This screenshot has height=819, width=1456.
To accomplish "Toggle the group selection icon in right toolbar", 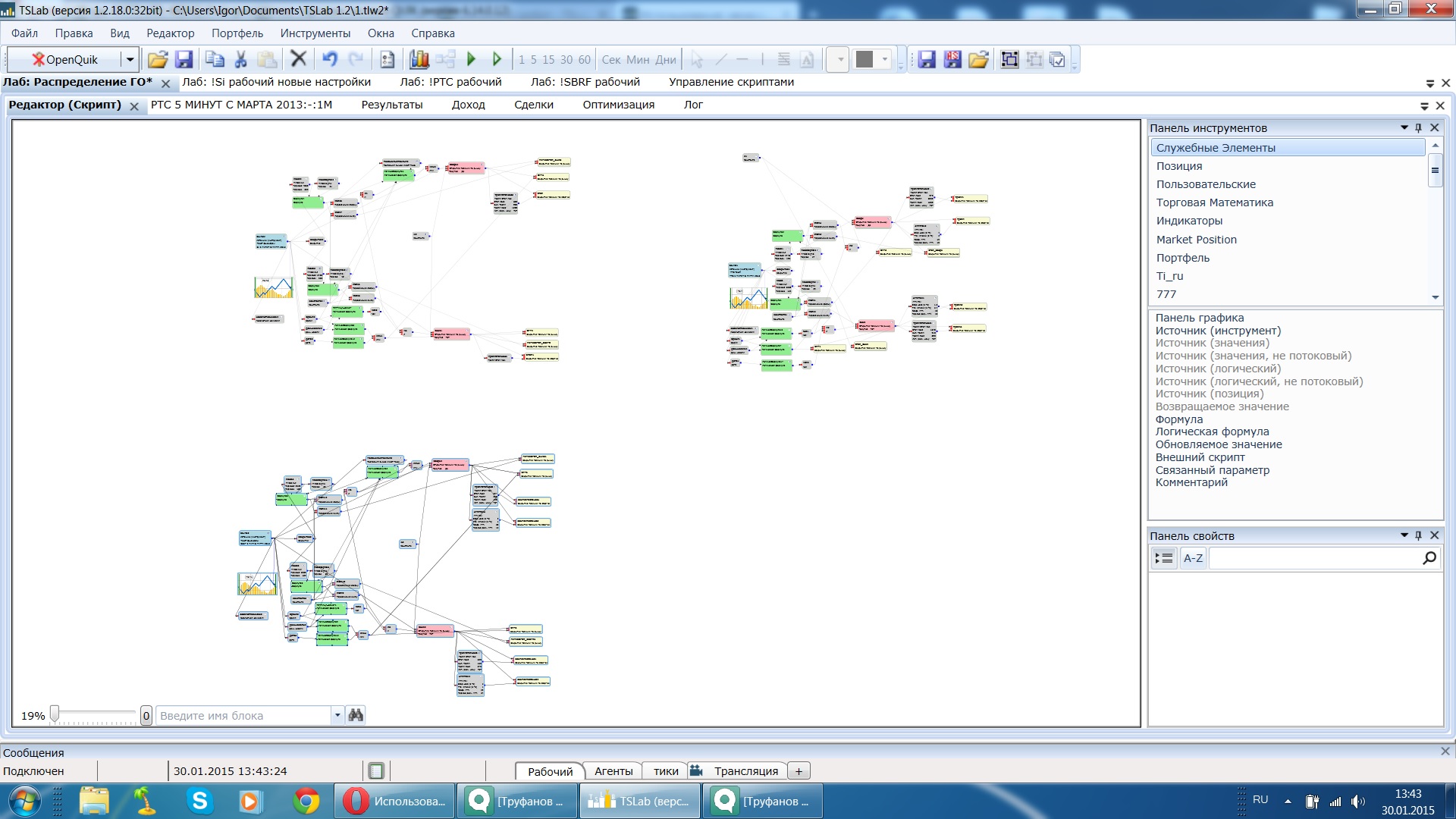I will [1009, 59].
